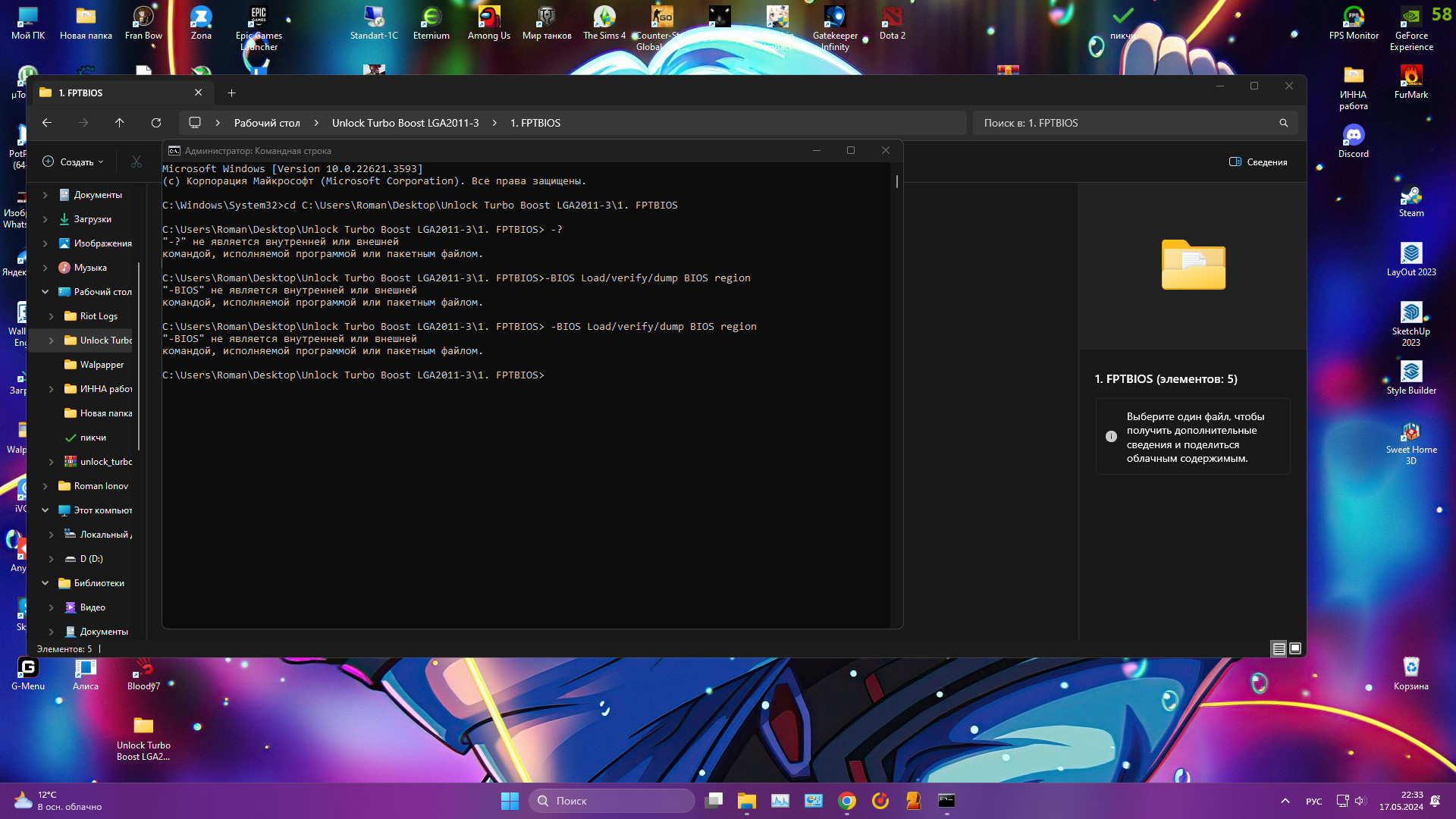Collapse the Рабочий стол tree node
Screen dimensions: 1456x819
45,292
